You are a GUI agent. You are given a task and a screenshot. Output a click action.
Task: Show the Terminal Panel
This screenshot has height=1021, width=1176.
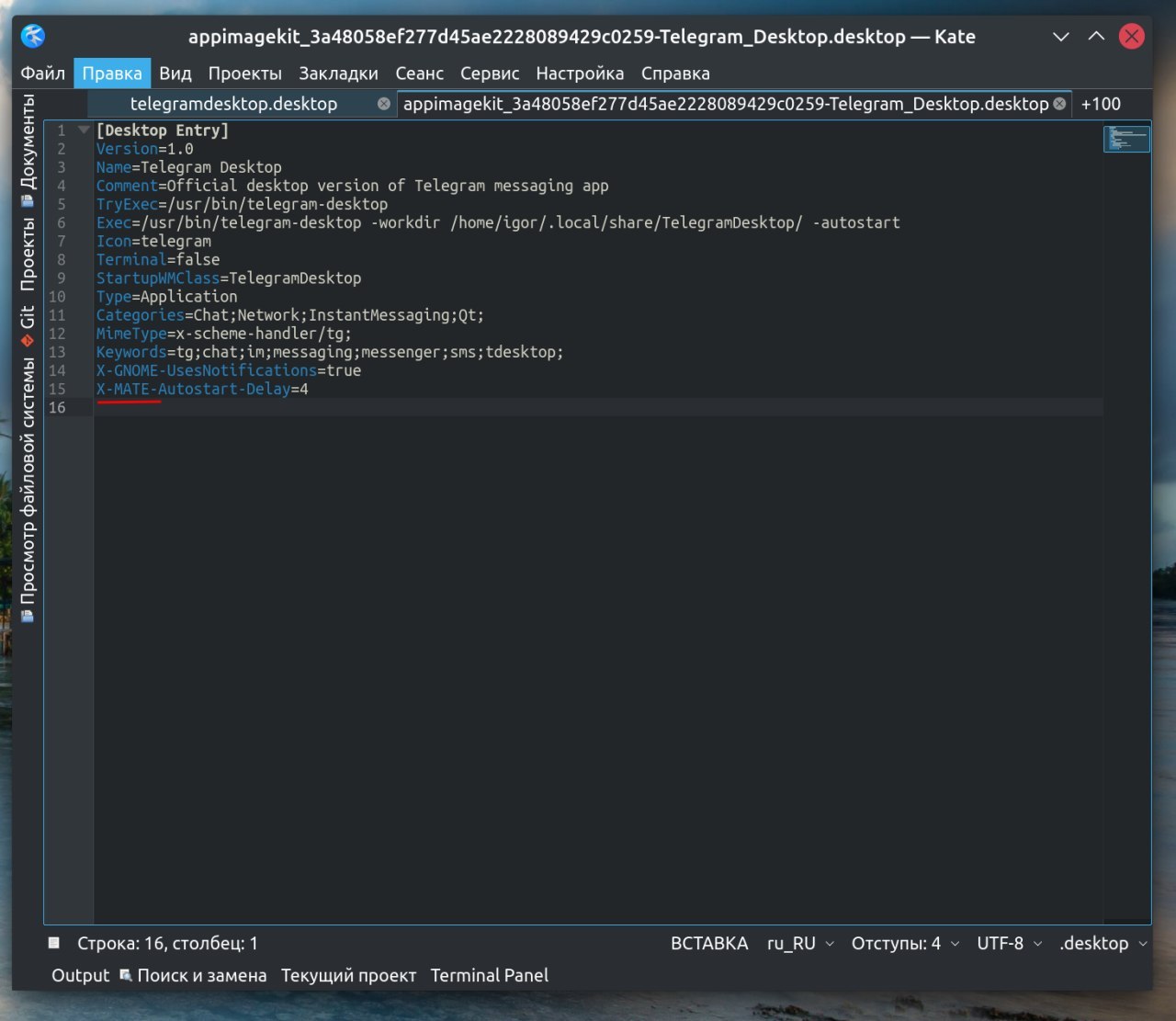(x=489, y=975)
